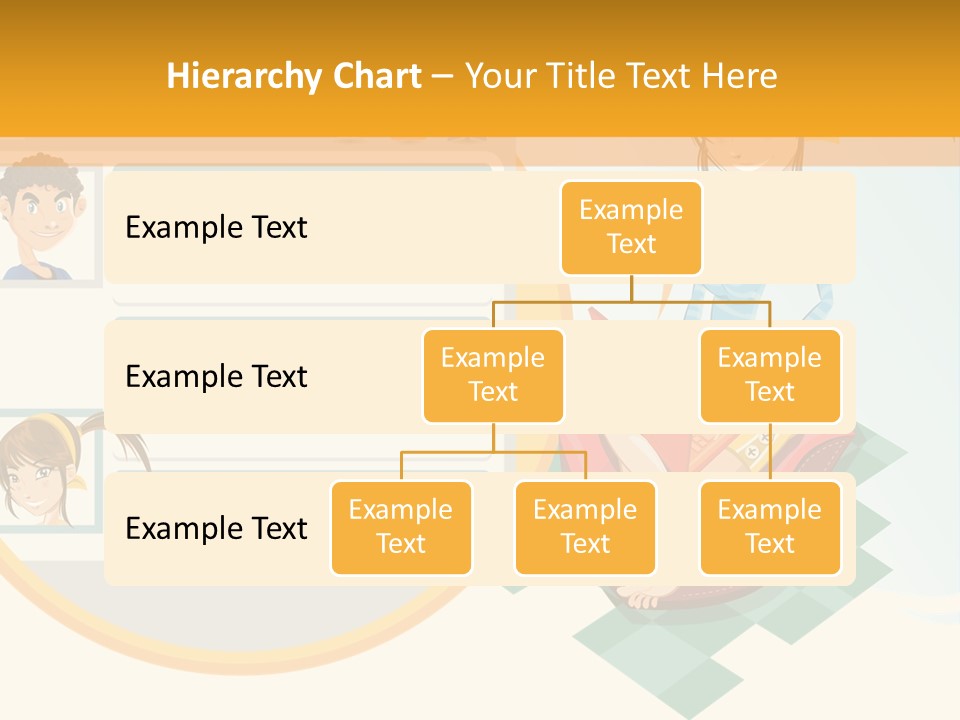Click the bold "Hierarchy Chart" title text

(294, 76)
